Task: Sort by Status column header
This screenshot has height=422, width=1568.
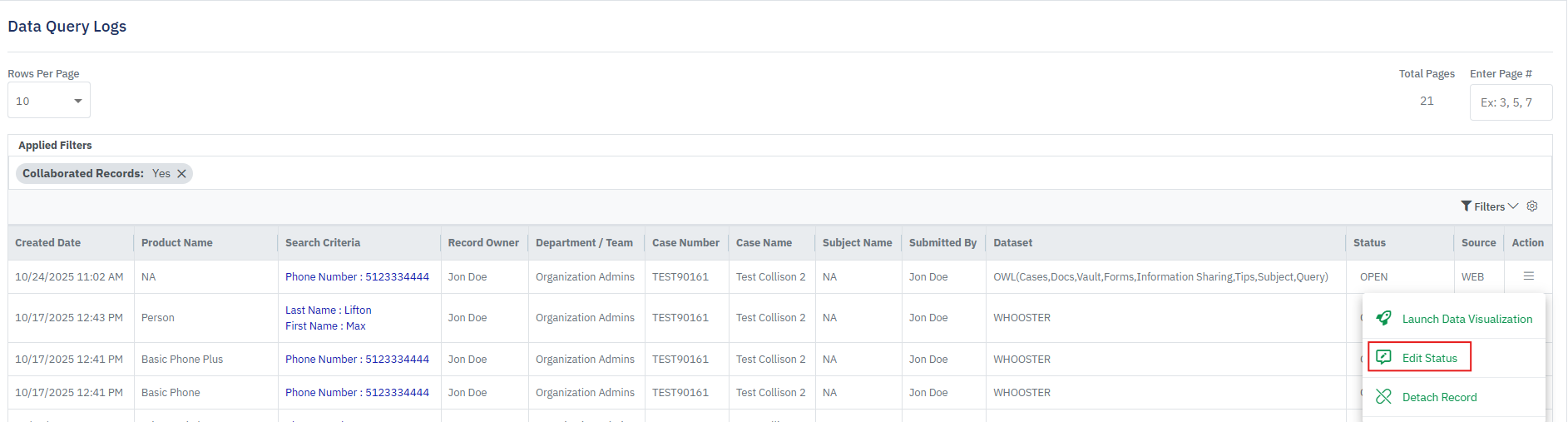Action: click(1369, 243)
